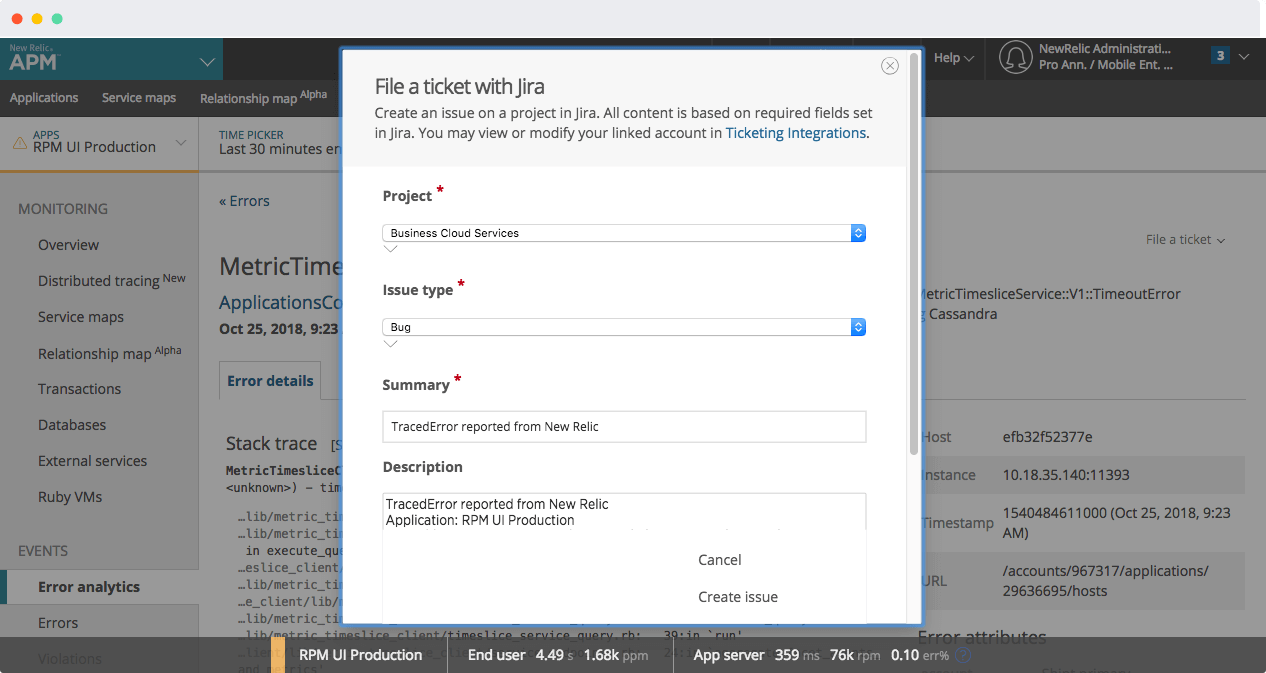Open the Time Picker showing Last 30 minutes
This screenshot has width=1266, height=673.
280,142
